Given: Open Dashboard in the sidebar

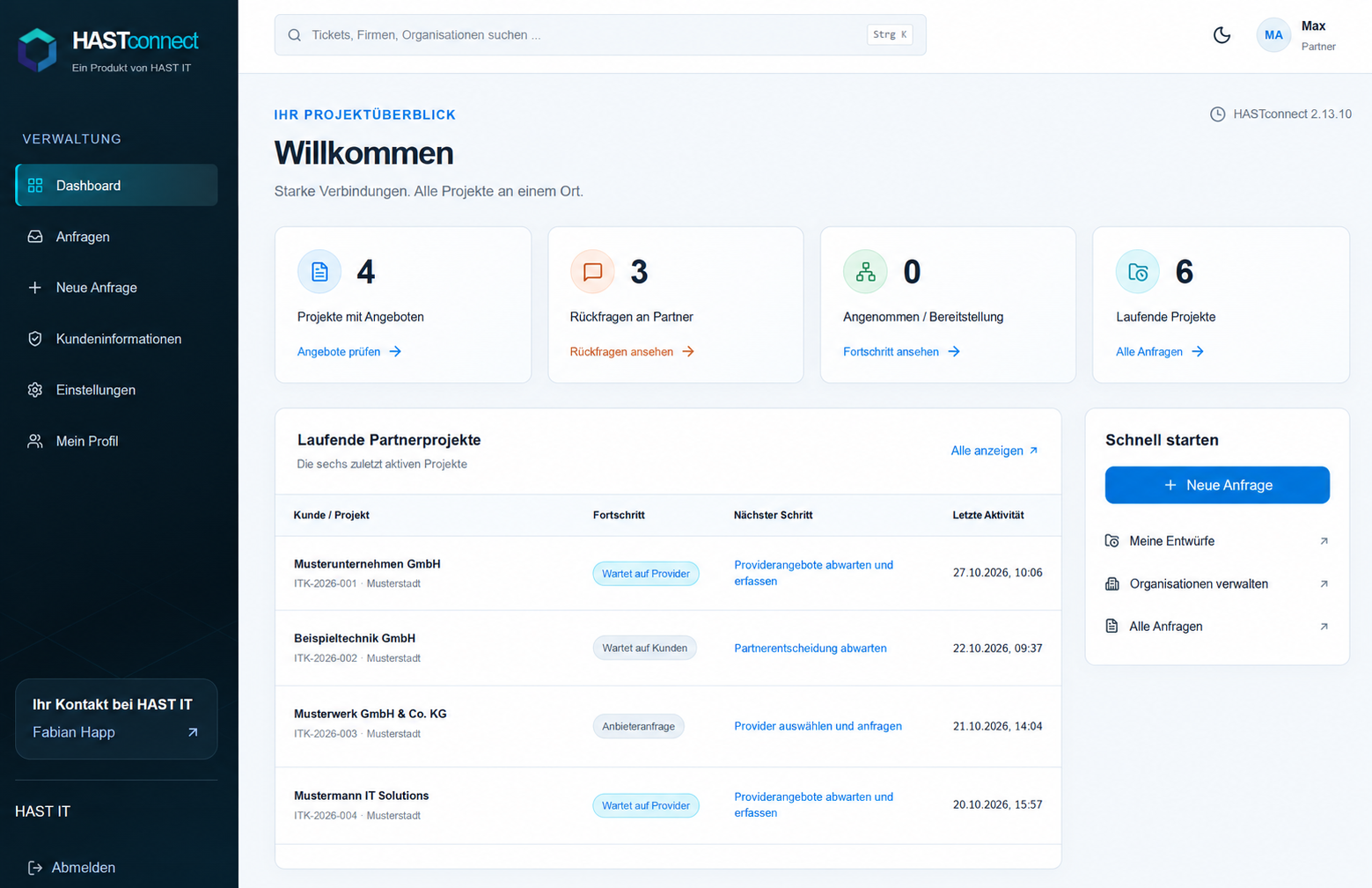Looking at the screenshot, I should [x=116, y=185].
